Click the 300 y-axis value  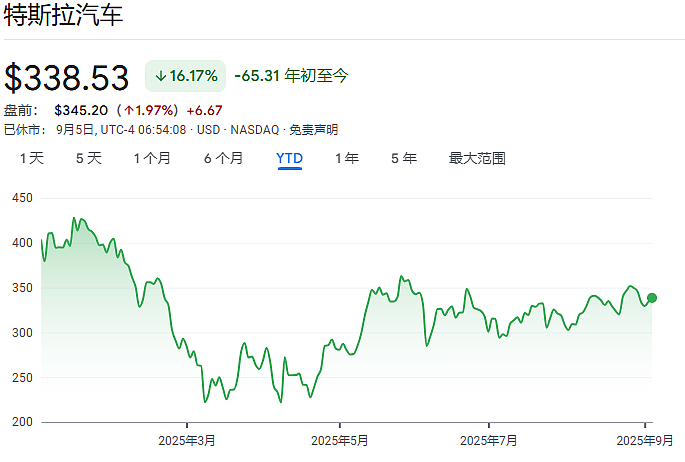[22, 333]
